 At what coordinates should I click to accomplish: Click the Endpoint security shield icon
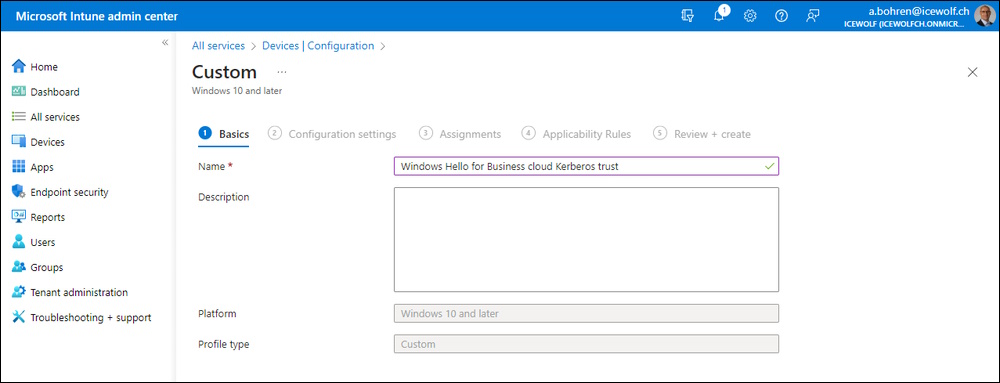[x=18, y=192]
